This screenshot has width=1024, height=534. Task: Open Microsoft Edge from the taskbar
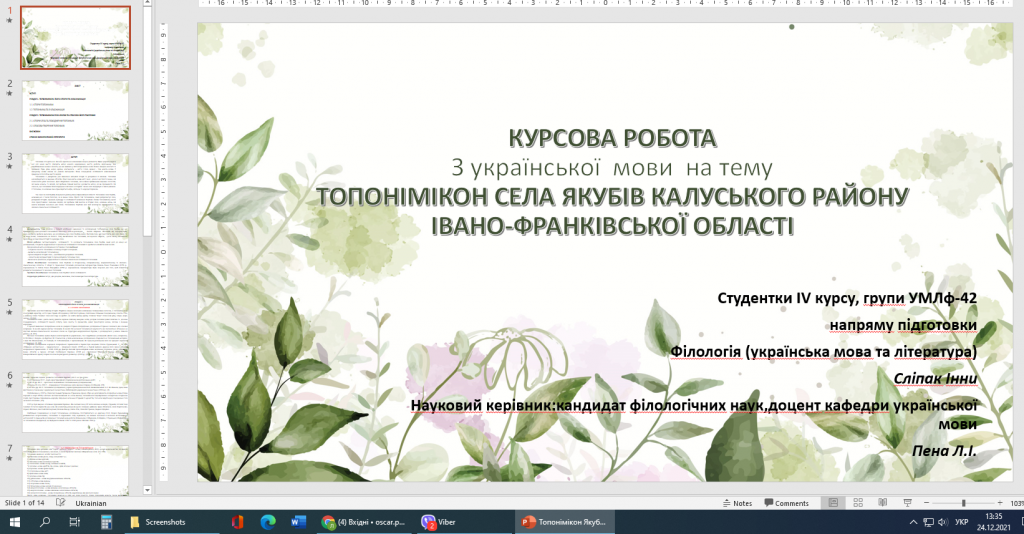click(267, 522)
